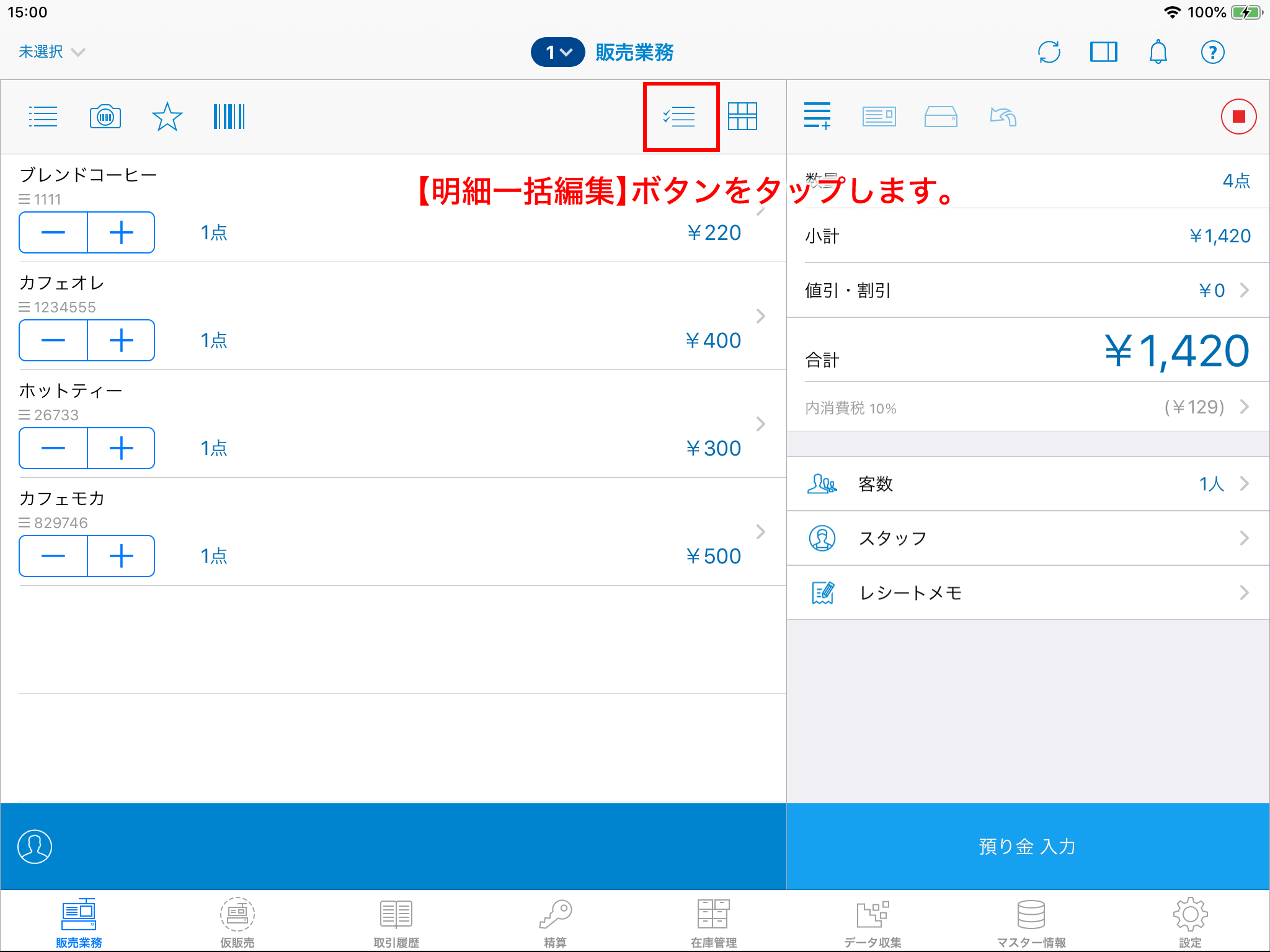This screenshot has height=952, width=1270.
Task: Open the register number 1 dropdown
Action: [x=557, y=52]
